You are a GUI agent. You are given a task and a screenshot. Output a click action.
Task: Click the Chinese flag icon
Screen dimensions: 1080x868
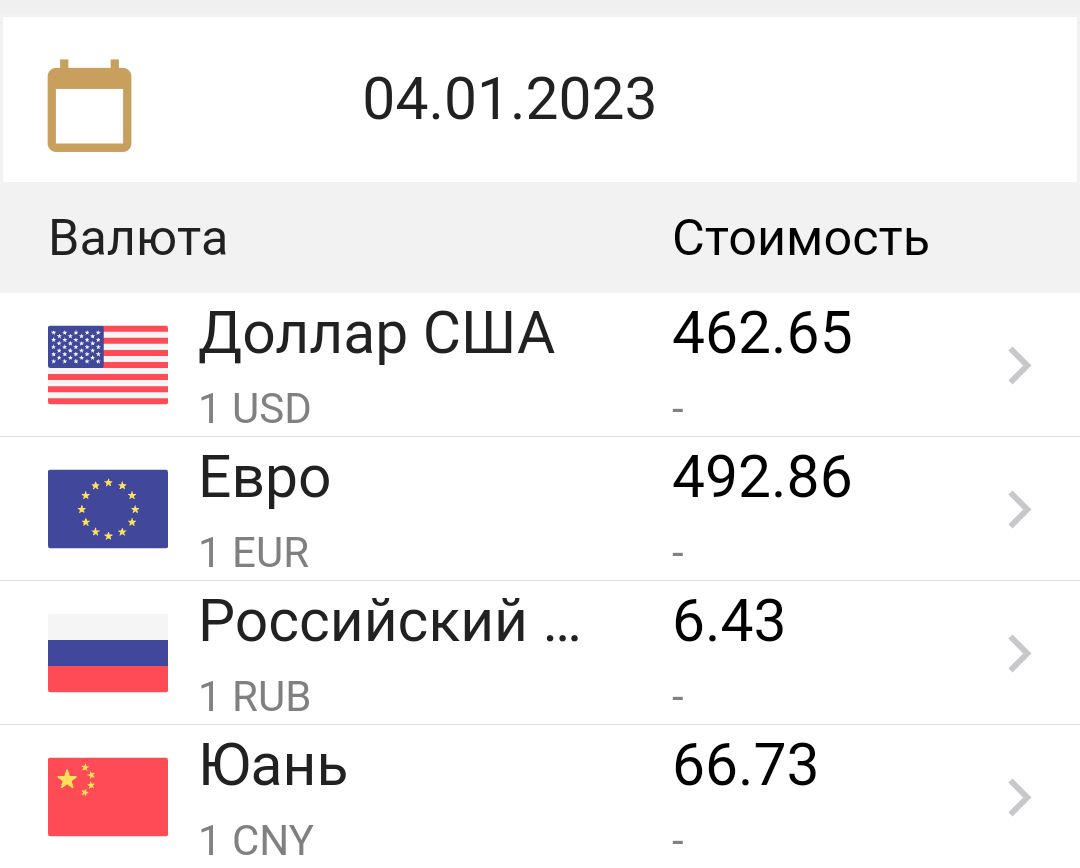coord(108,796)
